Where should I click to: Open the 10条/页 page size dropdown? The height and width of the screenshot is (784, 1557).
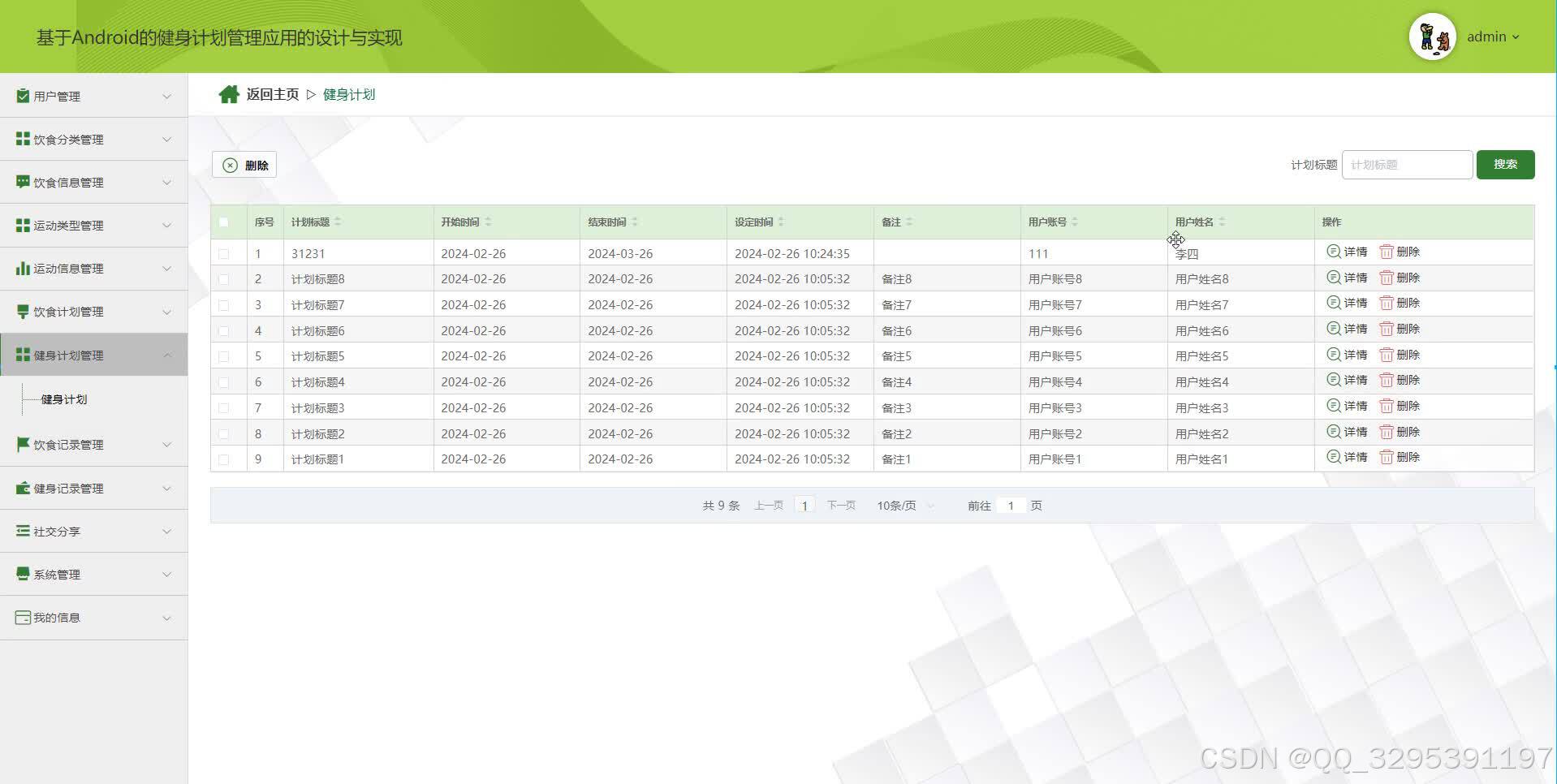(904, 506)
